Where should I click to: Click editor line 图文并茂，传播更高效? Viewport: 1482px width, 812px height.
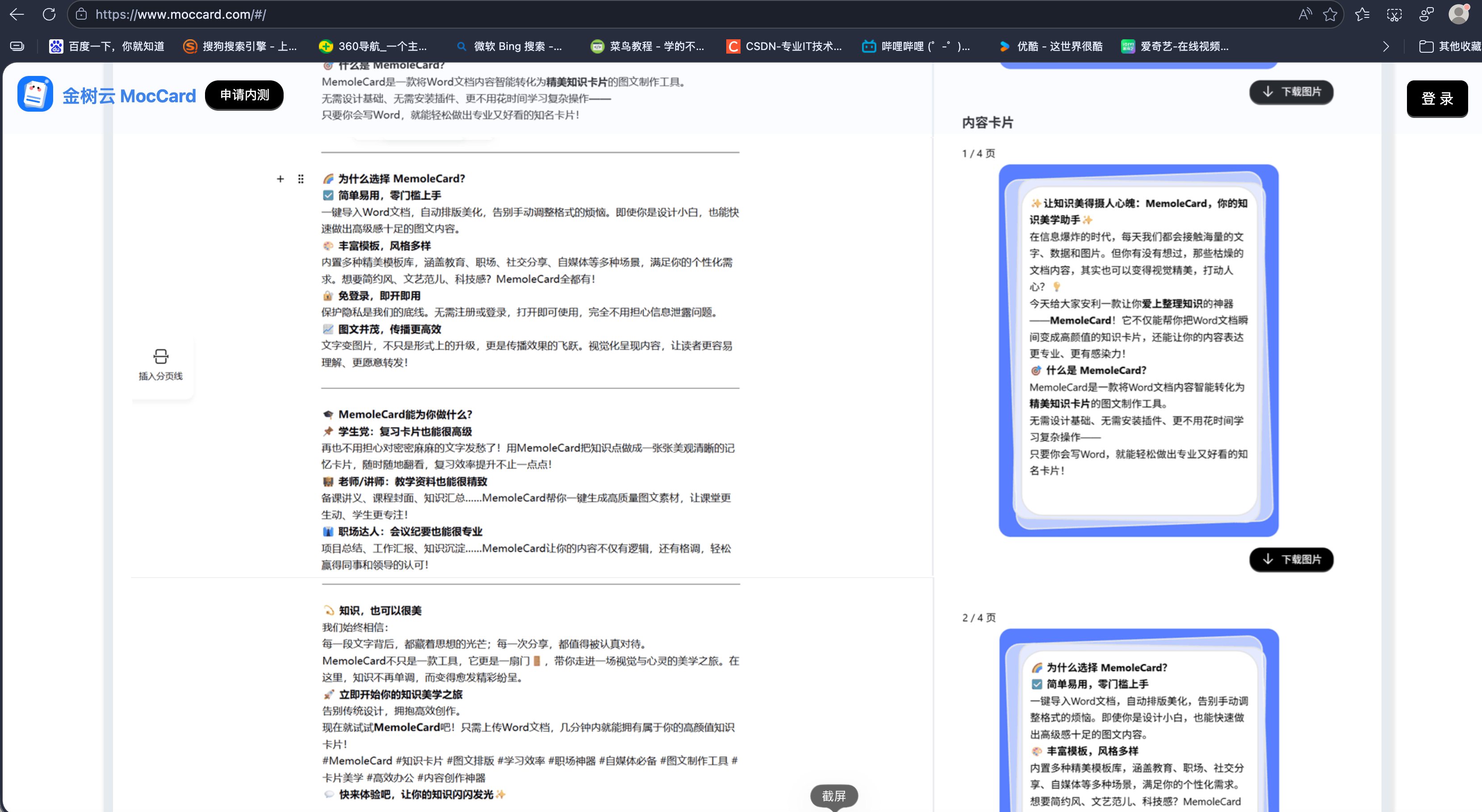[381, 329]
